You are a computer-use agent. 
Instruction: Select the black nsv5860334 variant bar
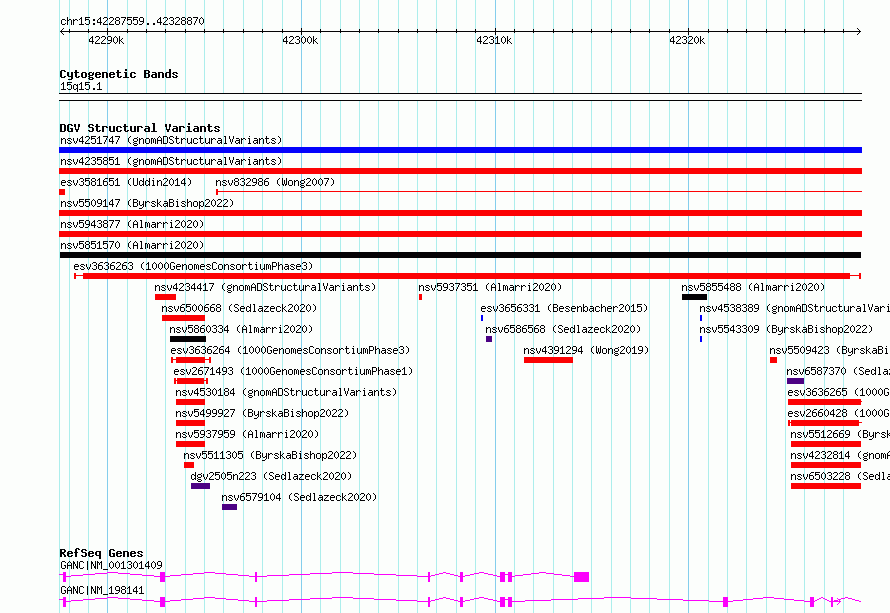click(x=188, y=339)
